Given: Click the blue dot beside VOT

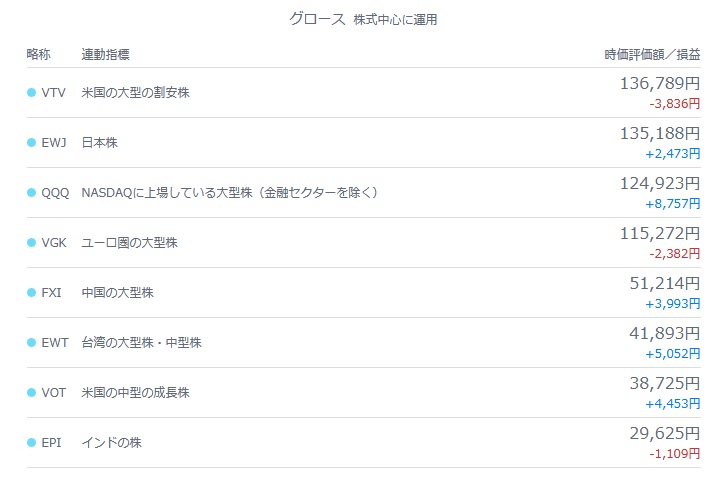Looking at the screenshot, I should pos(31,393).
